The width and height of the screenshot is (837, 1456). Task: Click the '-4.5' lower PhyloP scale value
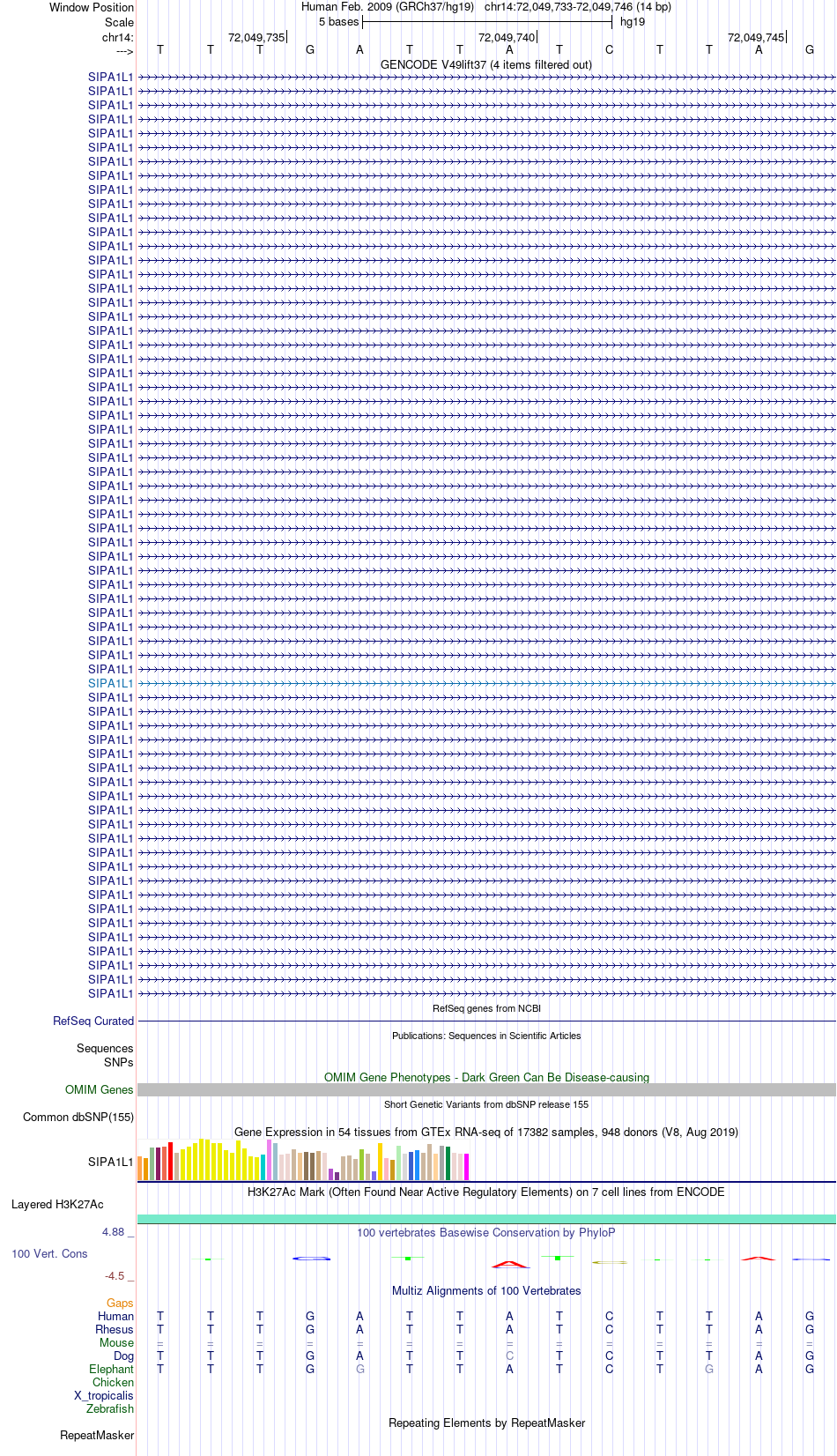[x=115, y=1276]
